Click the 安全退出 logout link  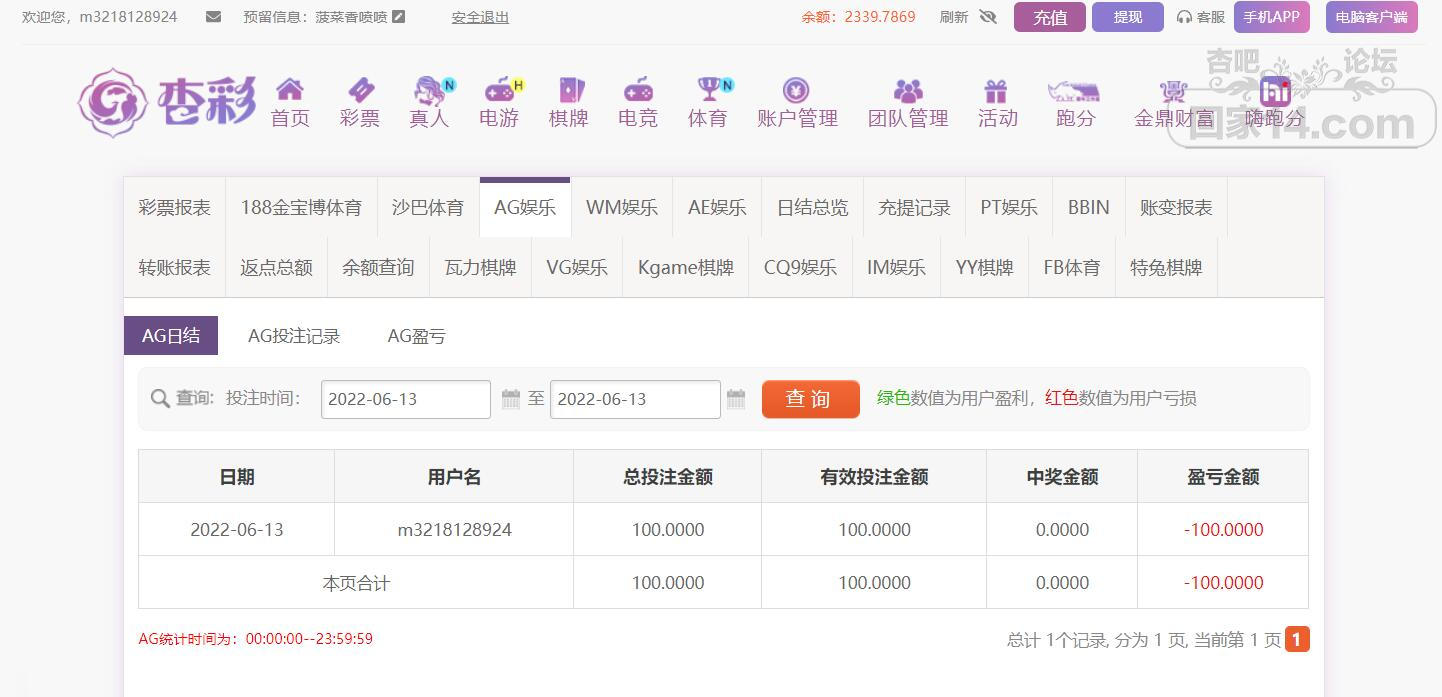click(x=480, y=17)
